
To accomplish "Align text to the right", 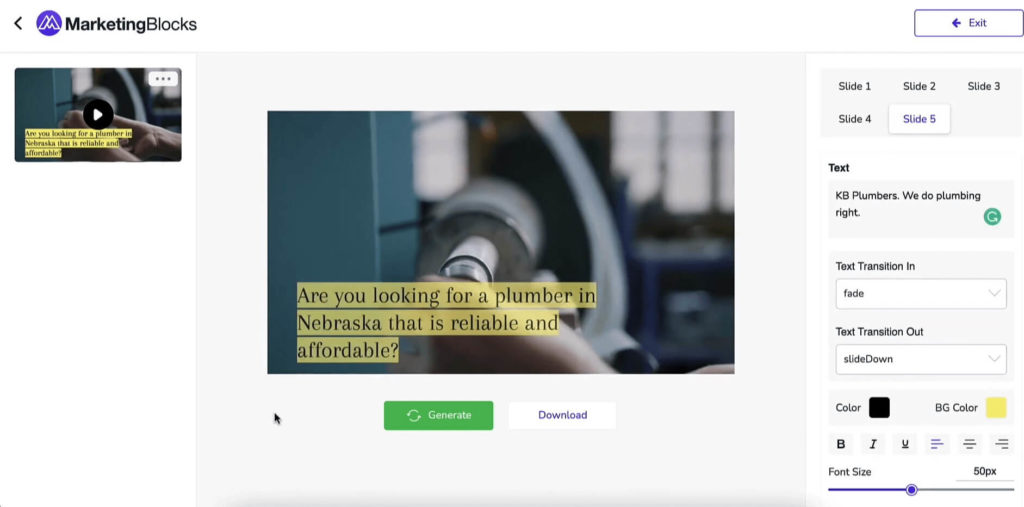I will [1001, 444].
